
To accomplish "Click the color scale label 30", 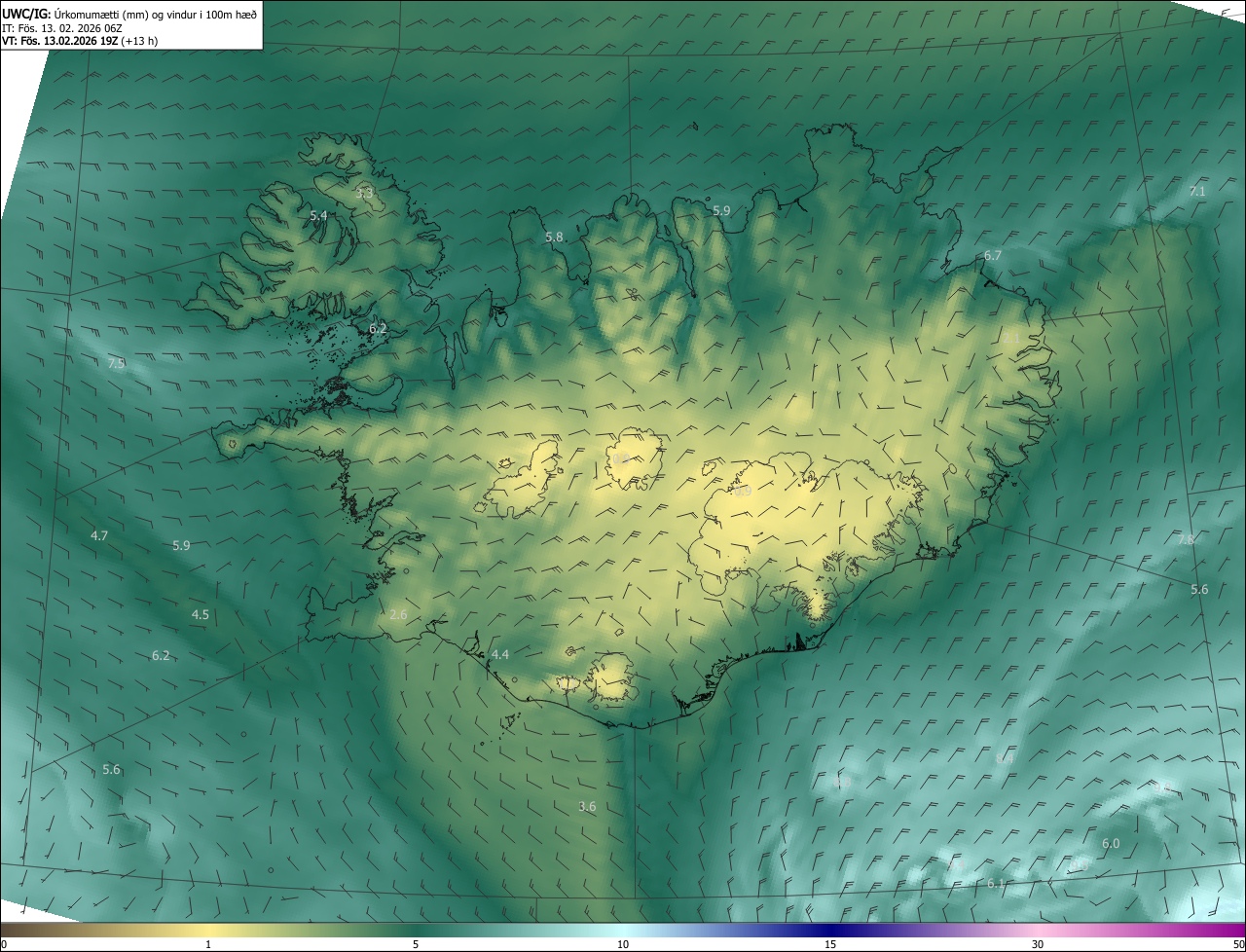I will tap(1038, 944).
